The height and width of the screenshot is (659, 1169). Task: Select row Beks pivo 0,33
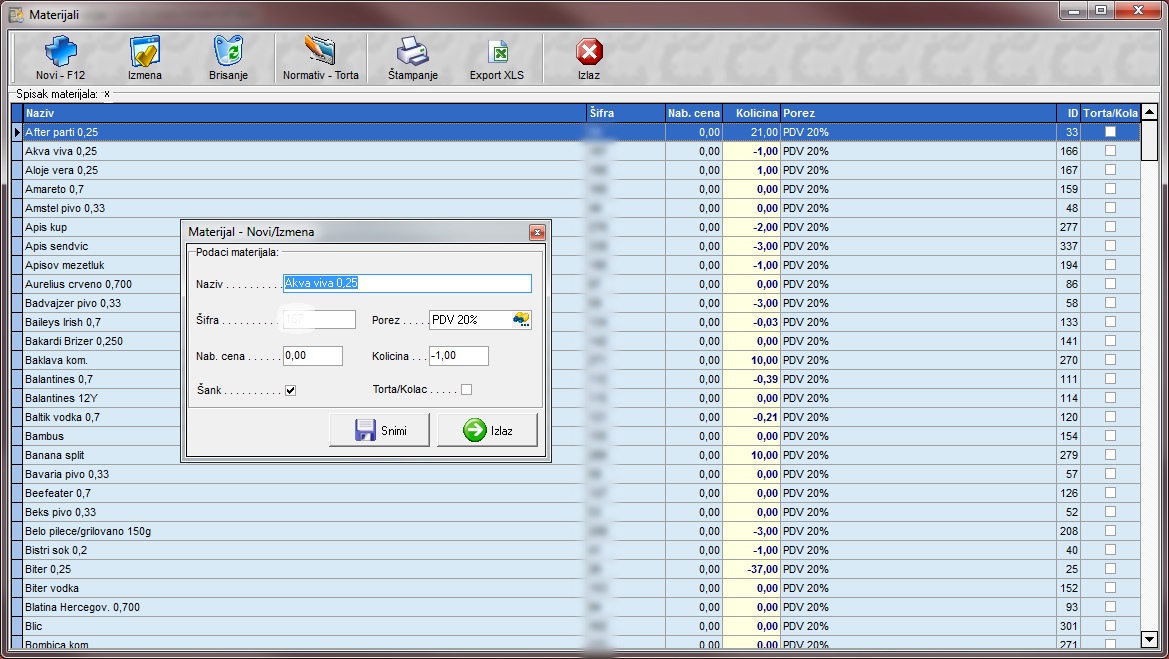pyautogui.click(x=576, y=512)
